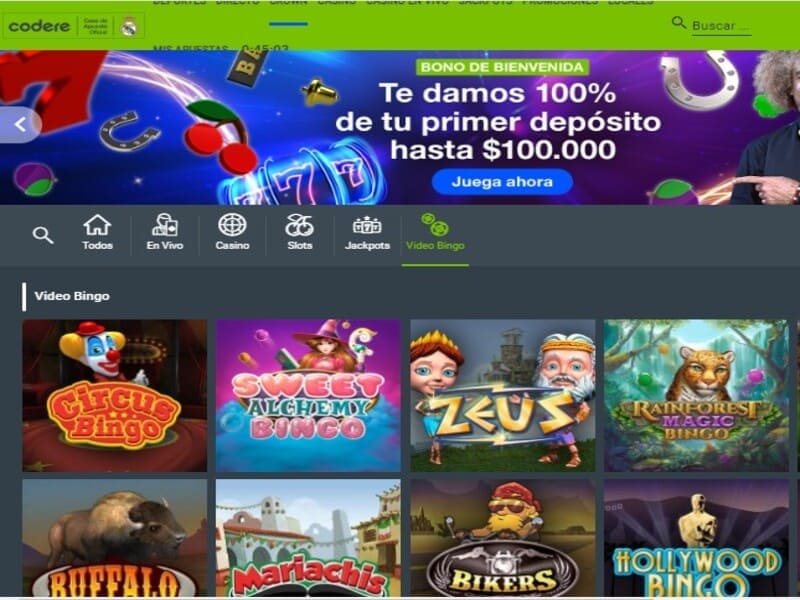The width and height of the screenshot is (800, 600).
Task: Click the Juega ahora button
Action: (x=502, y=182)
